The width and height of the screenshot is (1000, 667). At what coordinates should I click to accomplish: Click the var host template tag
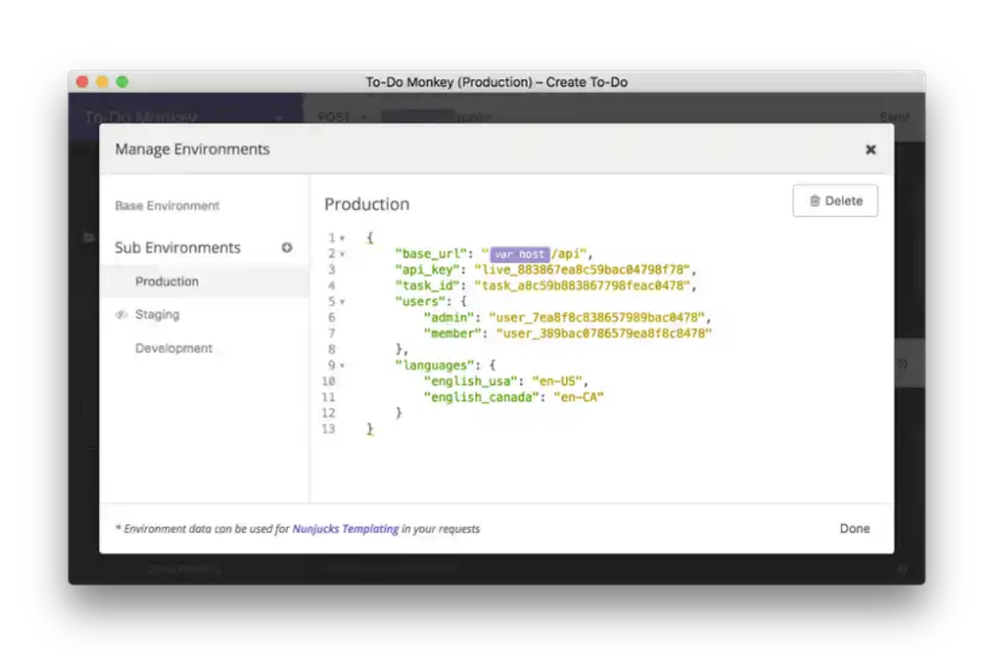[x=519, y=254]
